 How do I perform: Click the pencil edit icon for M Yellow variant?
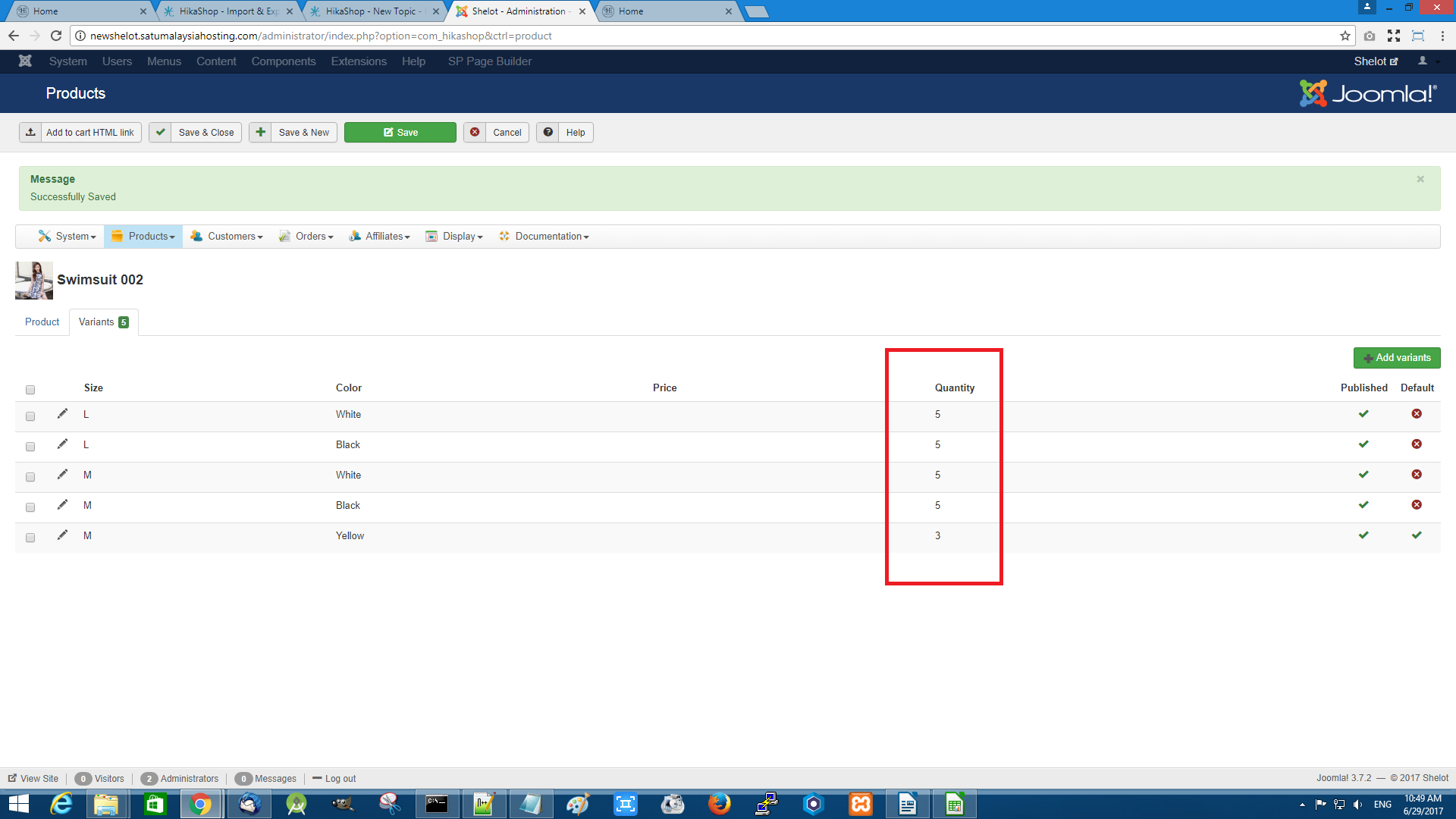pyautogui.click(x=62, y=535)
